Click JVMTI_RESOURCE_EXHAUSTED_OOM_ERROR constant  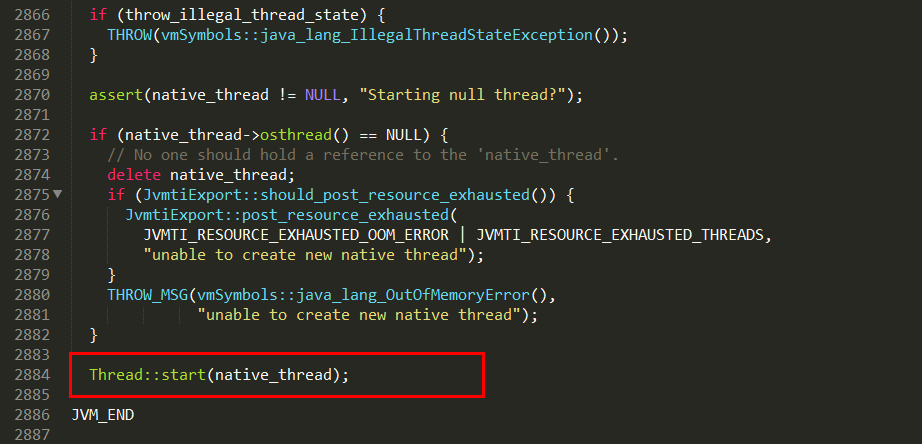(x=296, y=235)
